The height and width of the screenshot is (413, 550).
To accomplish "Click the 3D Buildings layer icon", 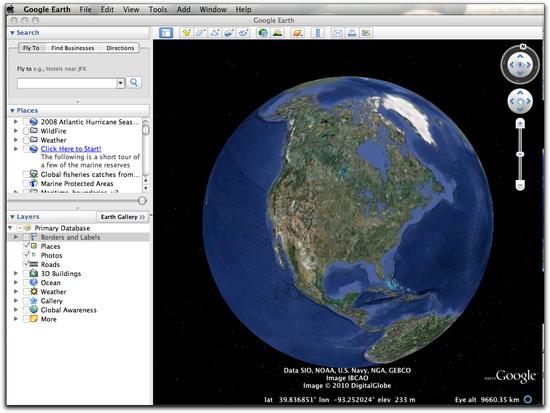I will (34, 273).
